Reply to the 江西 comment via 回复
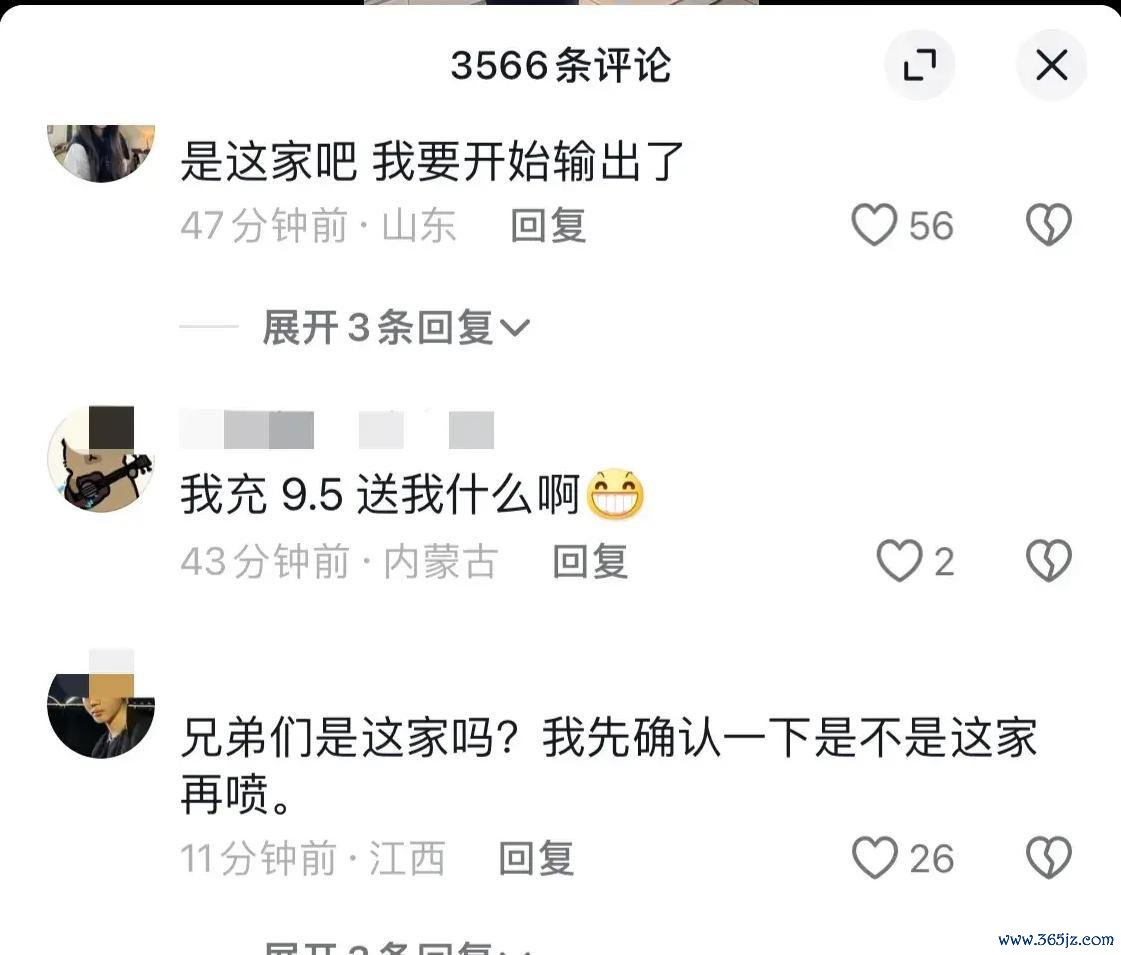 tap(536, 858)
